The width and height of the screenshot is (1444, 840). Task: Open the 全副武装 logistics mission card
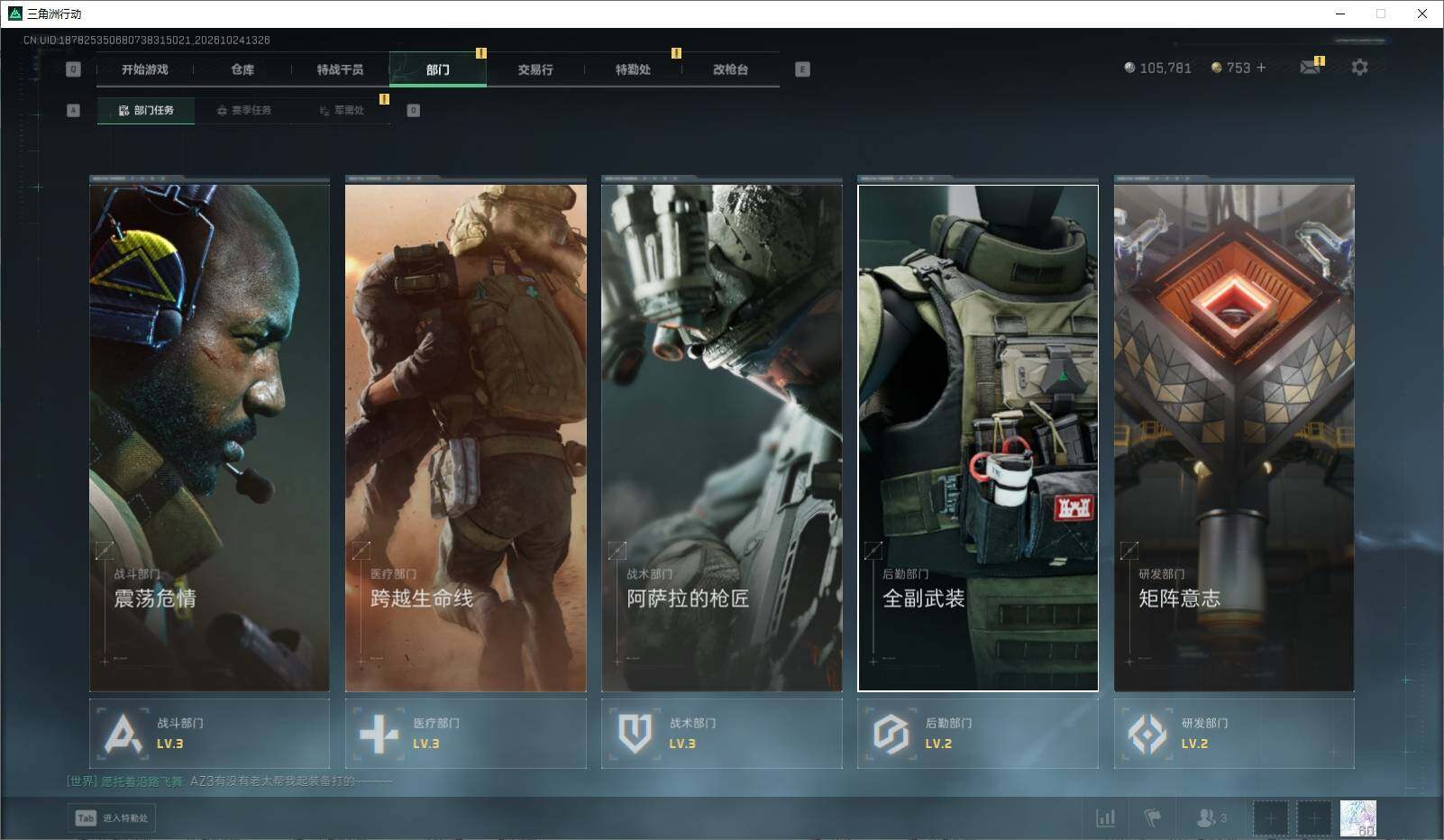978,437
